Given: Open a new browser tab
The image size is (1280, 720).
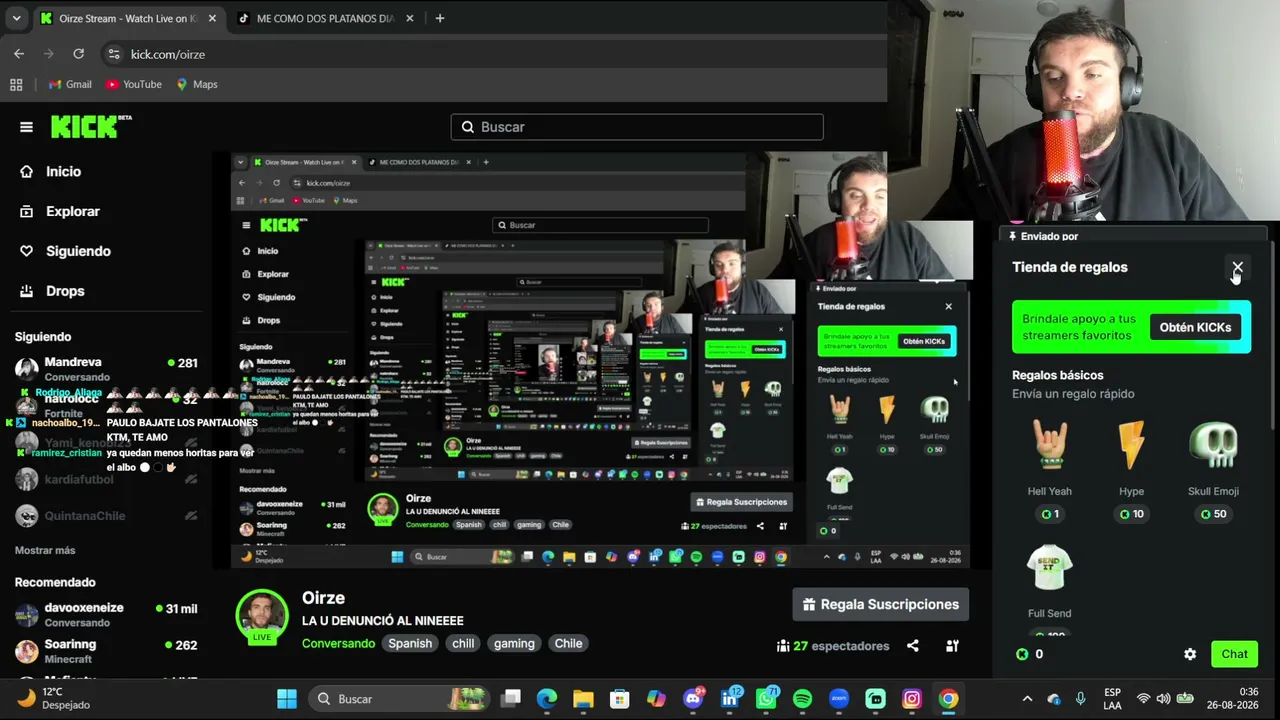Looking at the screenshot, I should click(439, 18).
